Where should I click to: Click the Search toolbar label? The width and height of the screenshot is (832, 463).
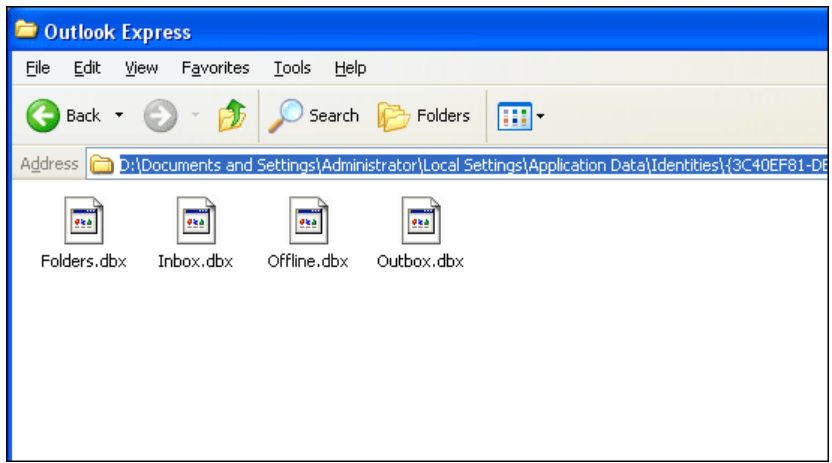(334, 116)
